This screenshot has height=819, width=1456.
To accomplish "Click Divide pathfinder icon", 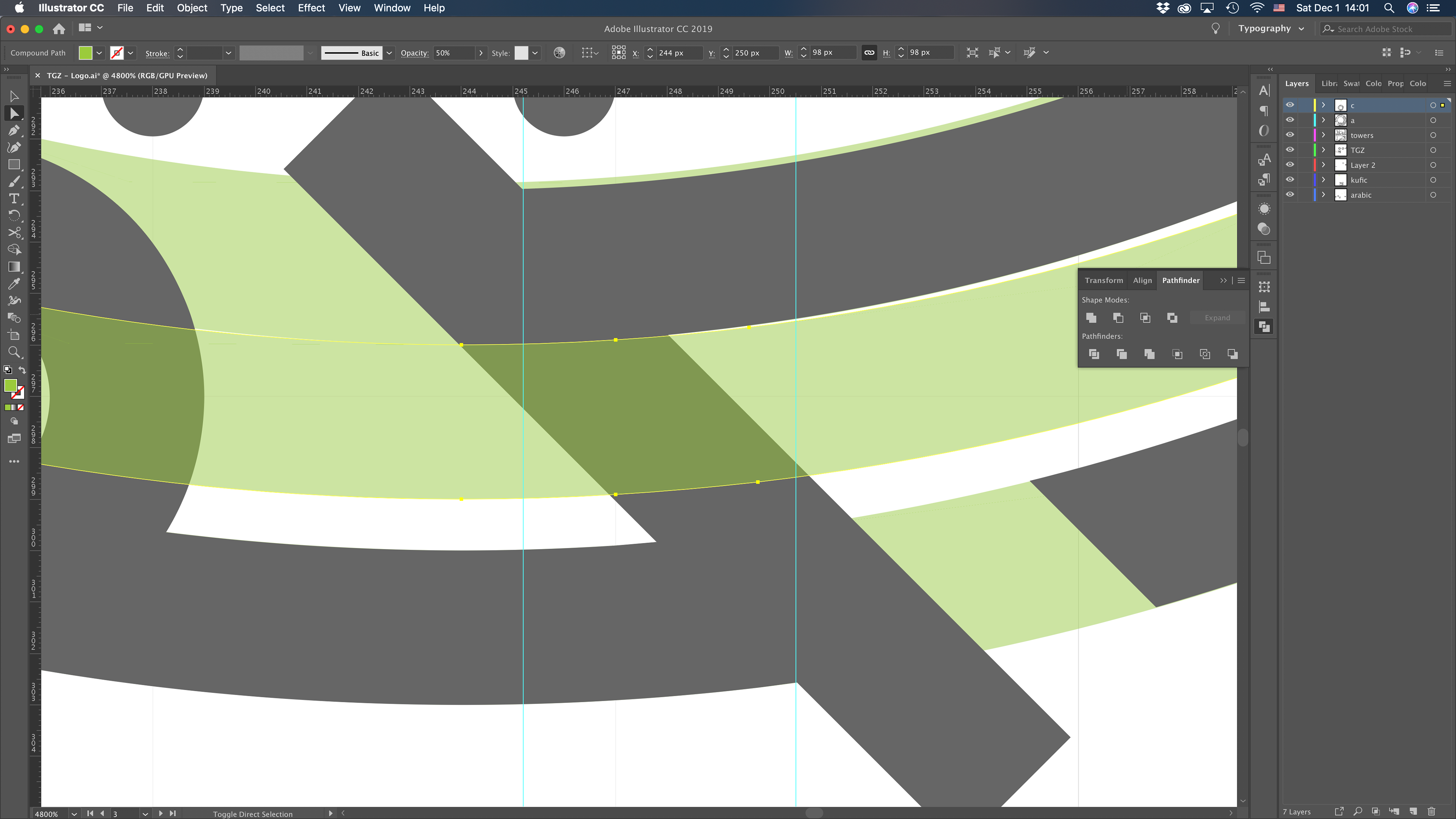I will 1094,354.
